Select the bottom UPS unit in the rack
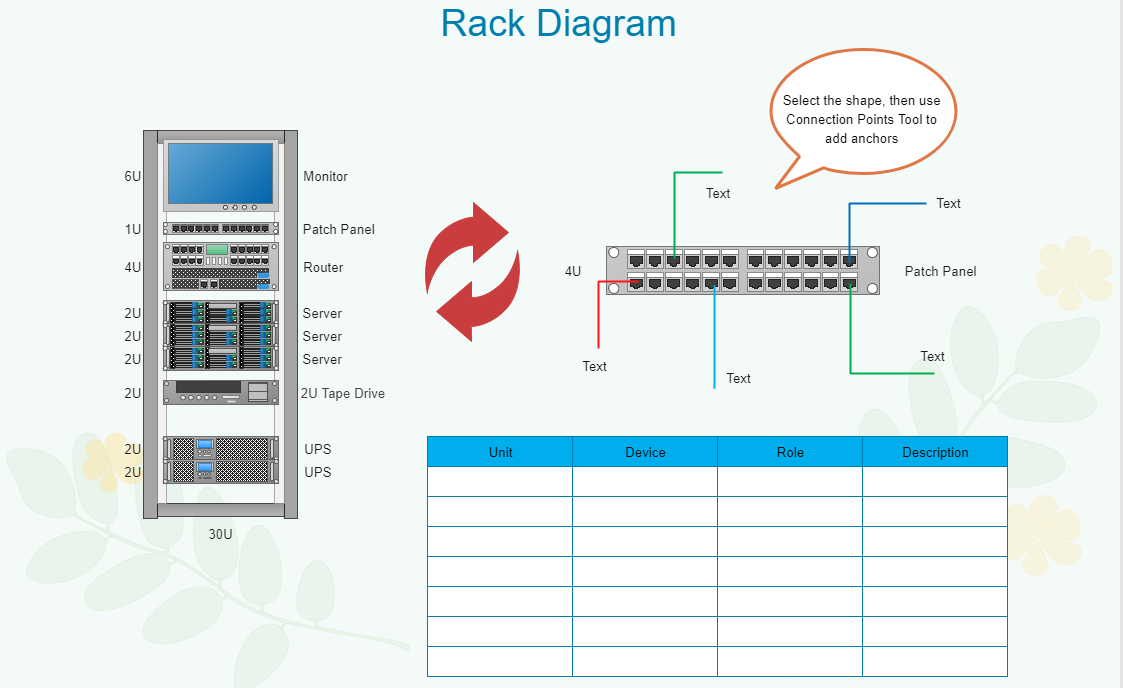Screen dimensions: 1123x688 pyautogui.click(x=220, y=472)
